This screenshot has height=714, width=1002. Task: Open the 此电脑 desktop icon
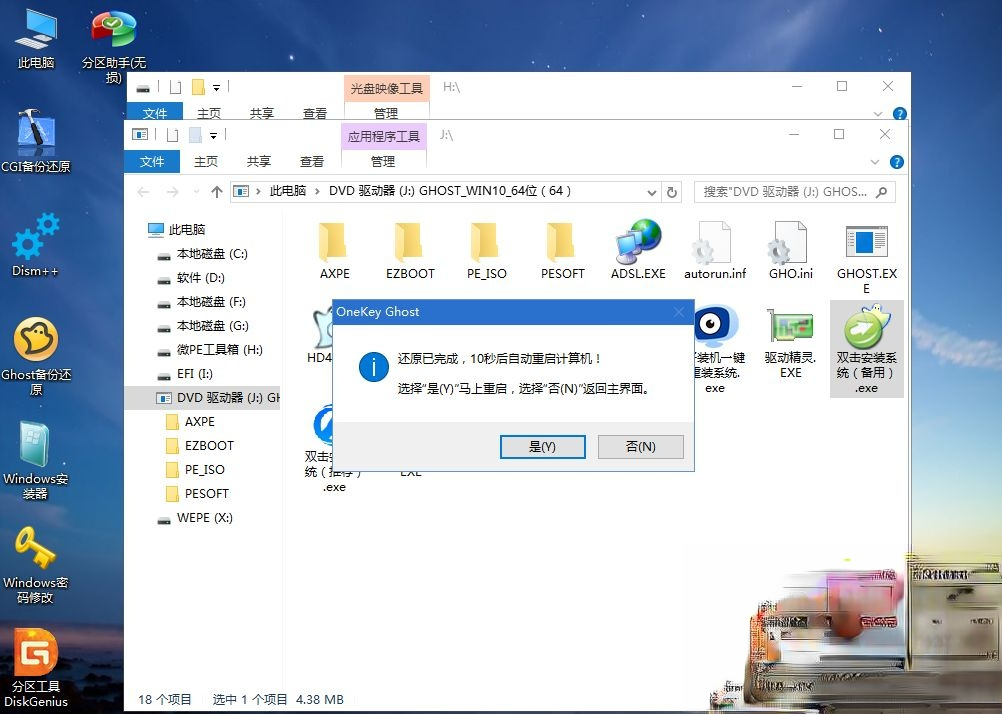(x=36, y=40)
